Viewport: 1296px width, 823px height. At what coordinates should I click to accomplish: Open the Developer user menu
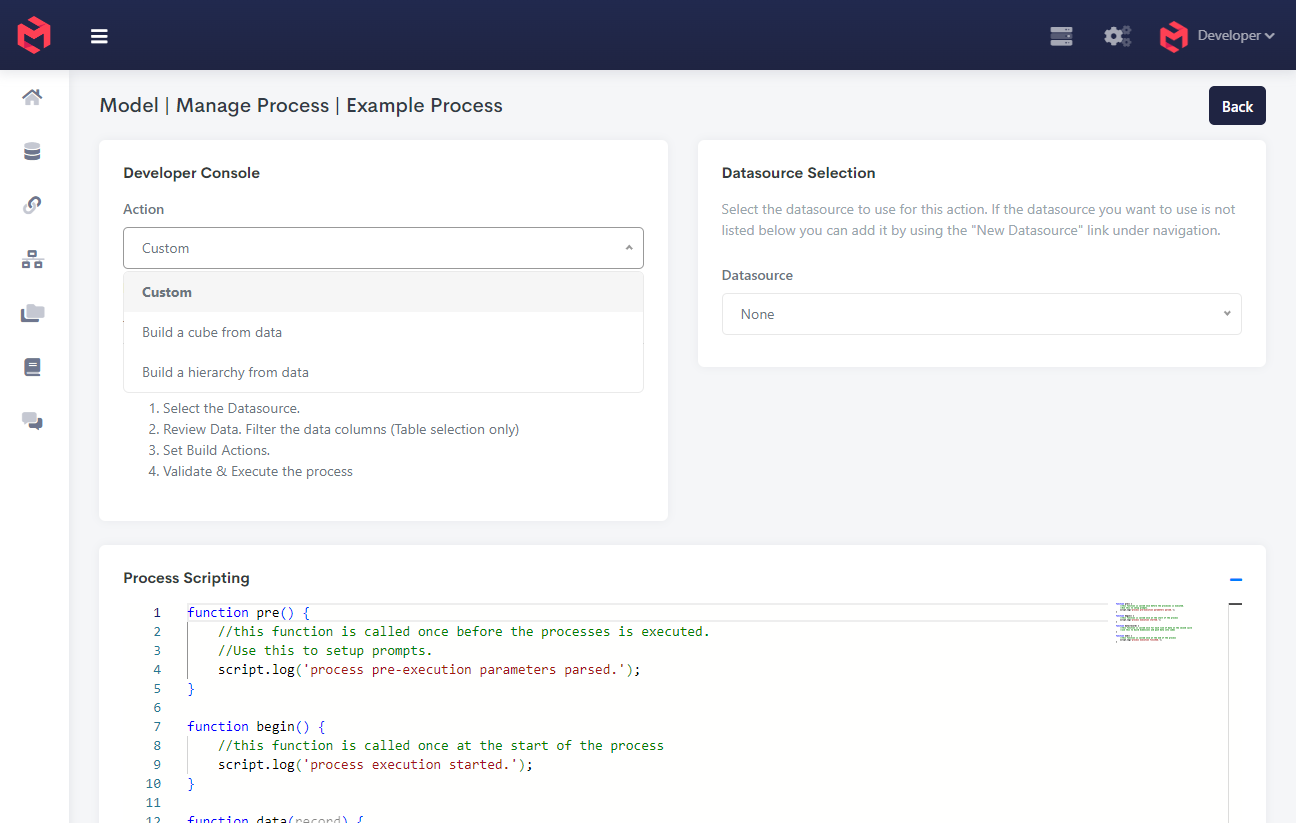(x=1217, y=36)
